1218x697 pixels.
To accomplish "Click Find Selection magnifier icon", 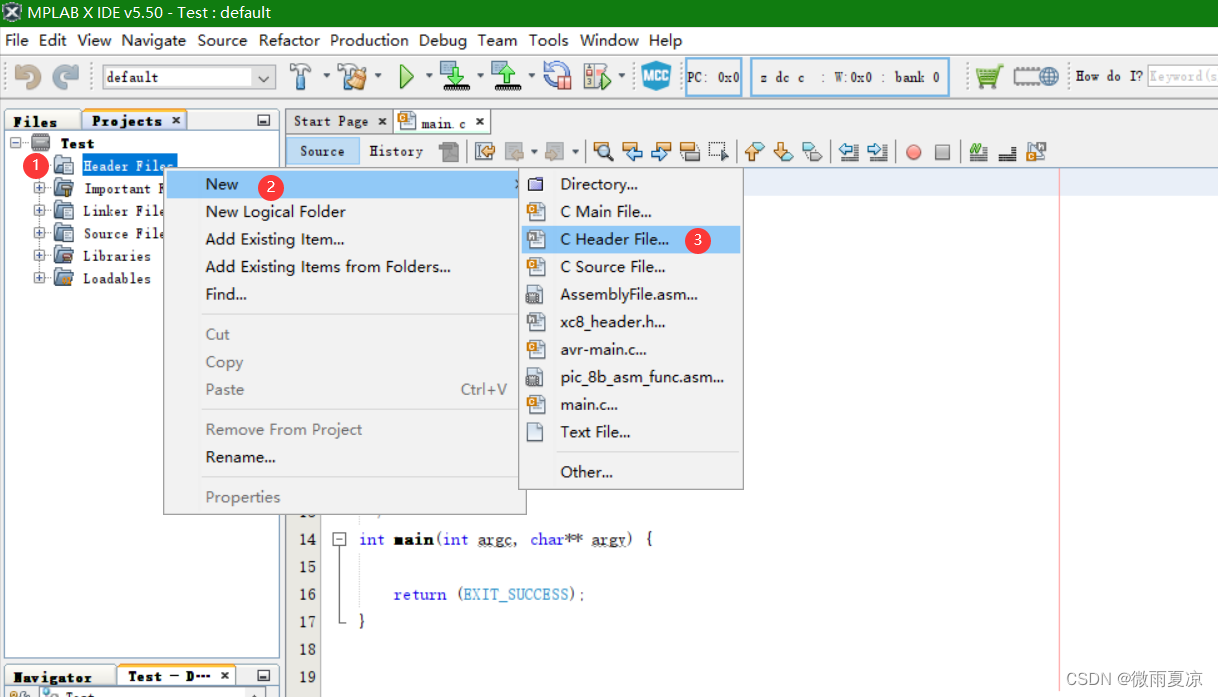I will point(603,151).
